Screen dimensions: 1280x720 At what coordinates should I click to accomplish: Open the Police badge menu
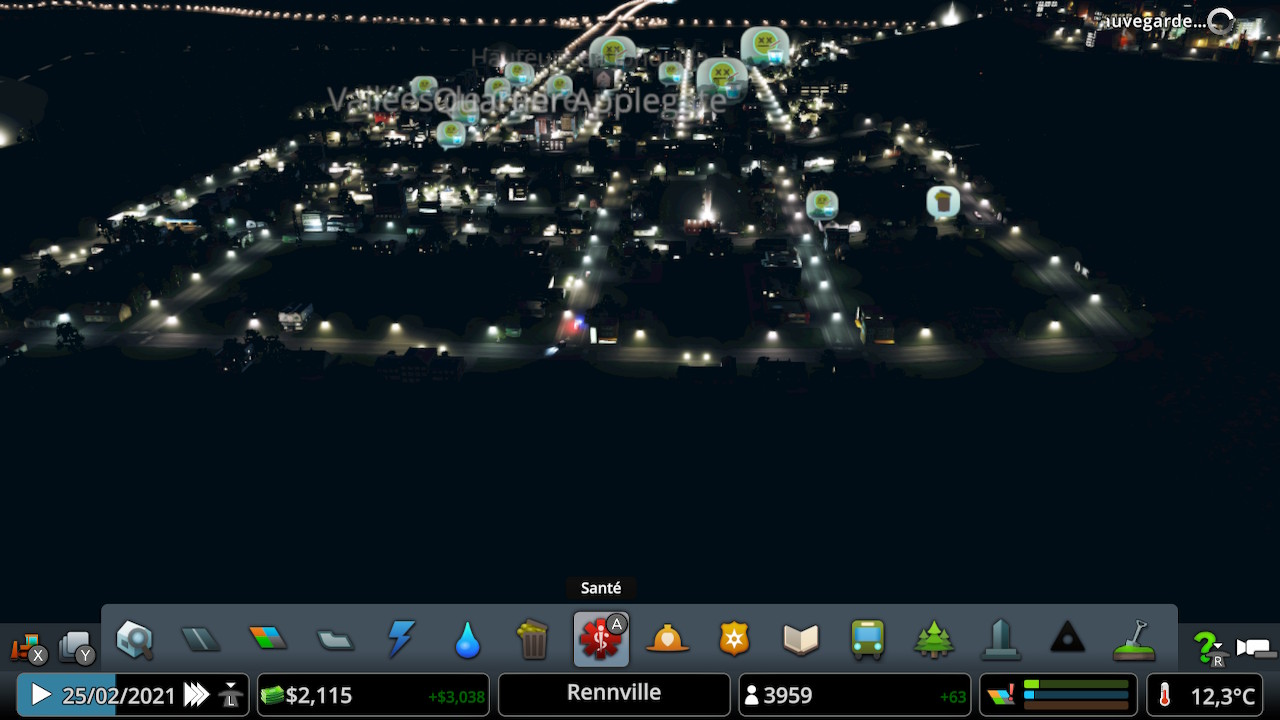coord(734,639)
